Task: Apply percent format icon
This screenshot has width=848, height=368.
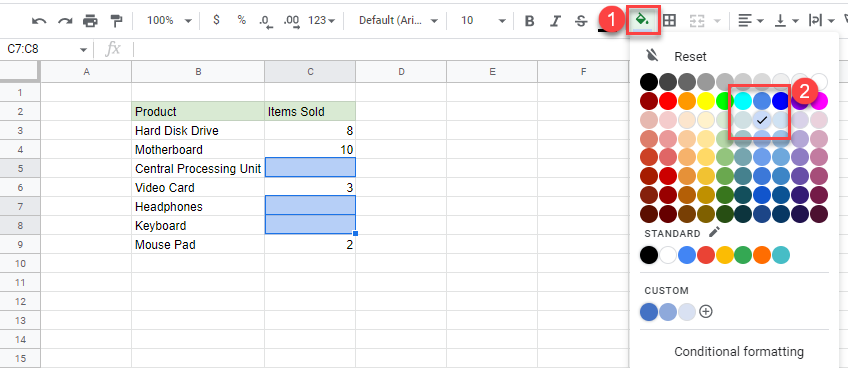Action: [241, 20]
